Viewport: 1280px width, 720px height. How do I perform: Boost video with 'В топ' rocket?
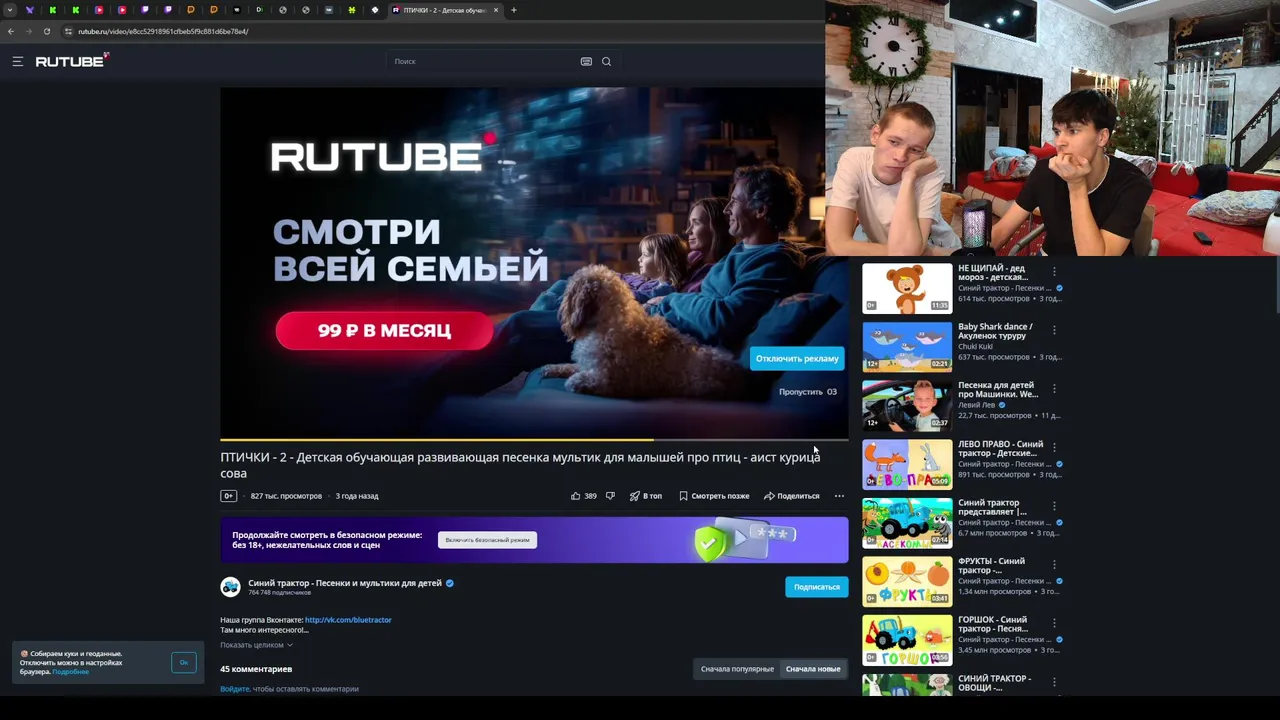tap(646, 496)
